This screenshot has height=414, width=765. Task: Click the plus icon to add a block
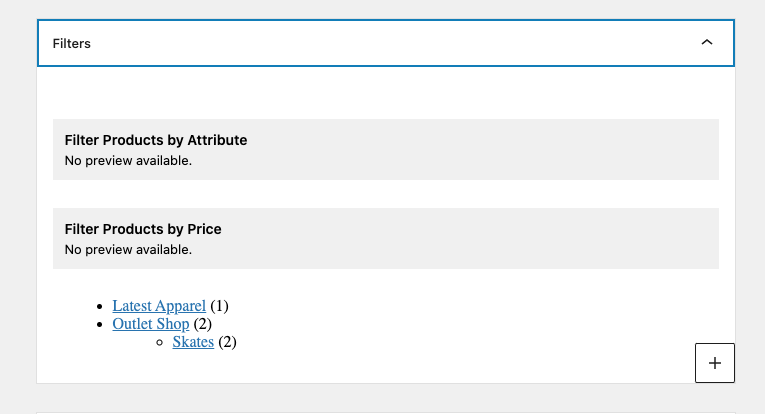(x=715, y=363)
